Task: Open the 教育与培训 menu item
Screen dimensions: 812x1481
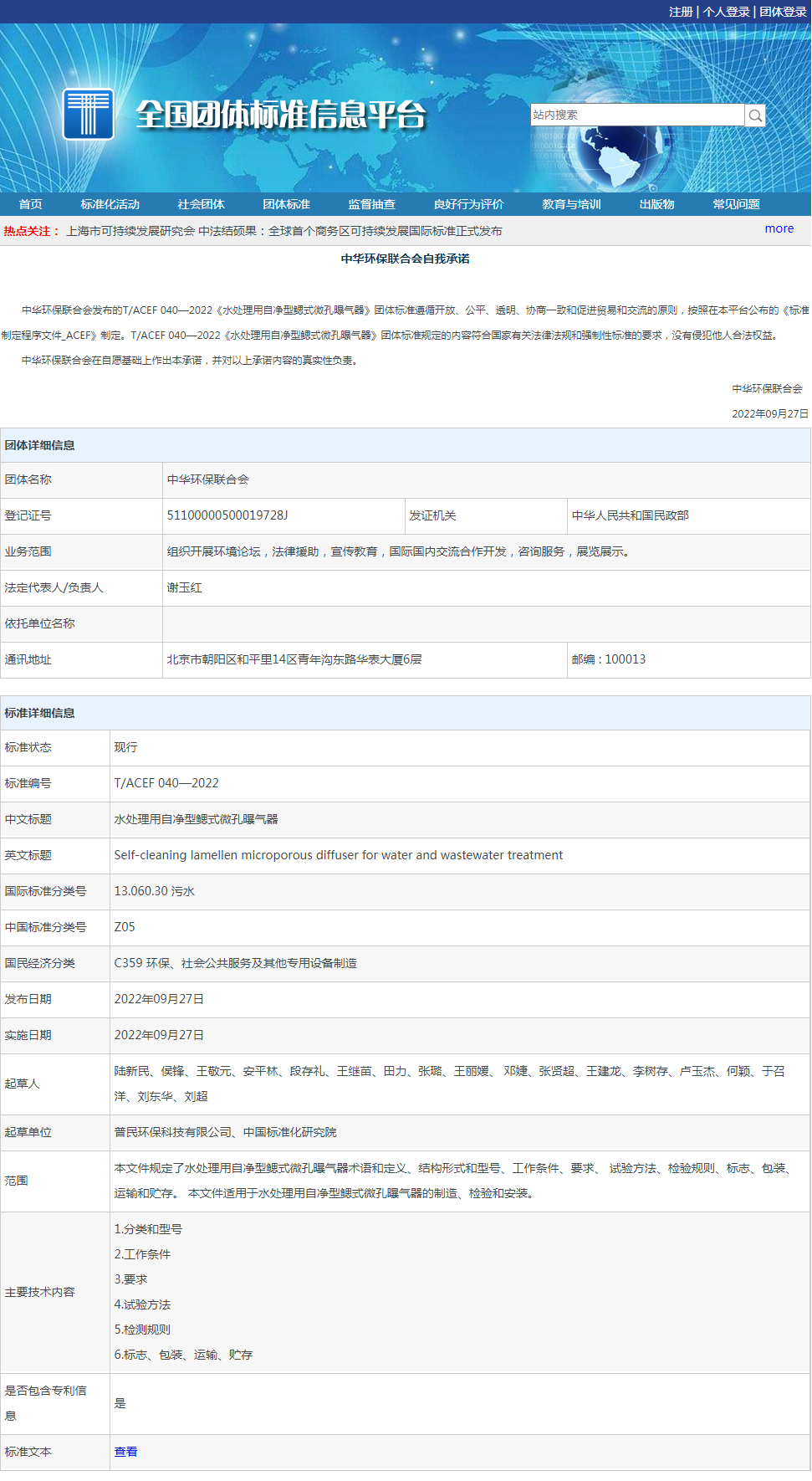Action: [571, 204]
